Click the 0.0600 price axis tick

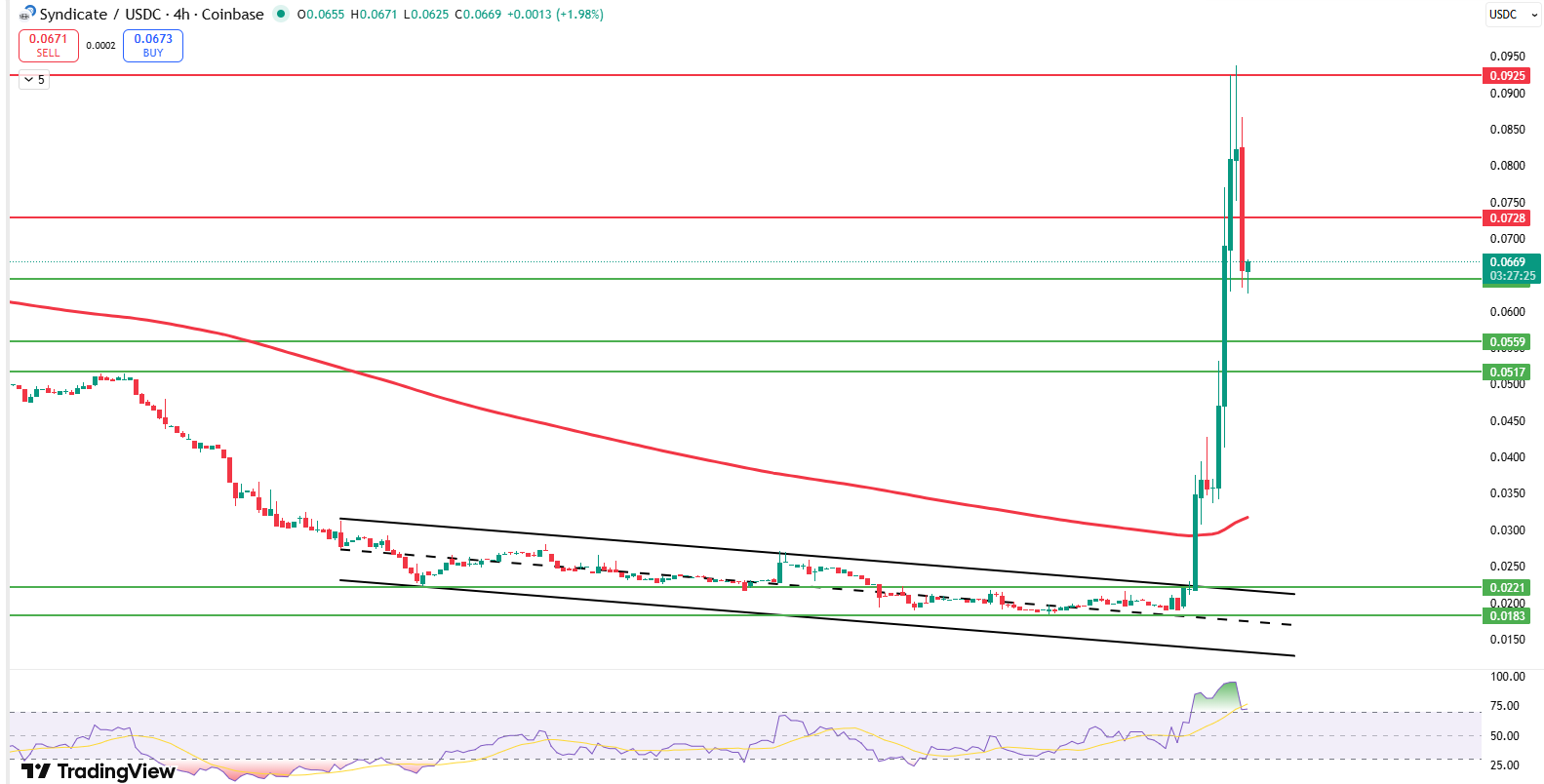(1507, 312)
